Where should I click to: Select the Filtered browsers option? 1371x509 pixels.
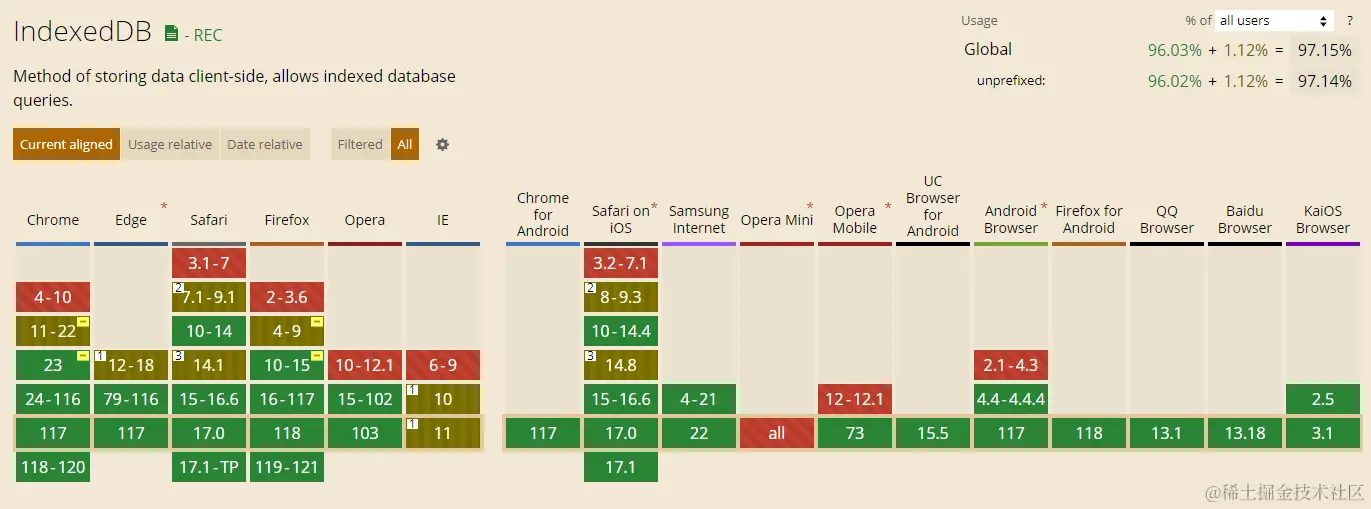[360, 144]
